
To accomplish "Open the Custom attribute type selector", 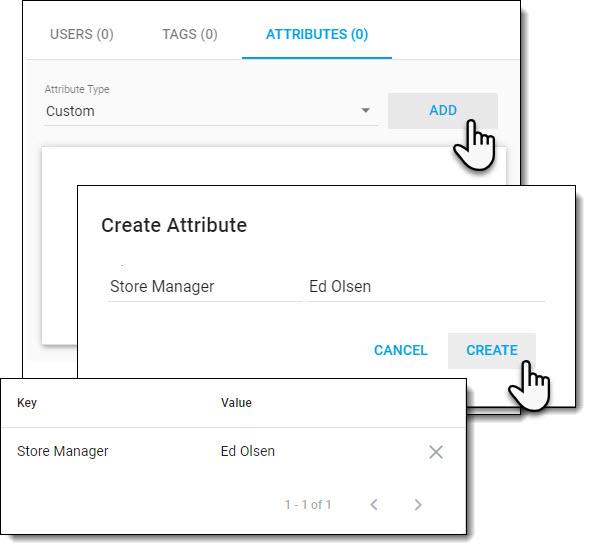I will [x=211, y=111].
